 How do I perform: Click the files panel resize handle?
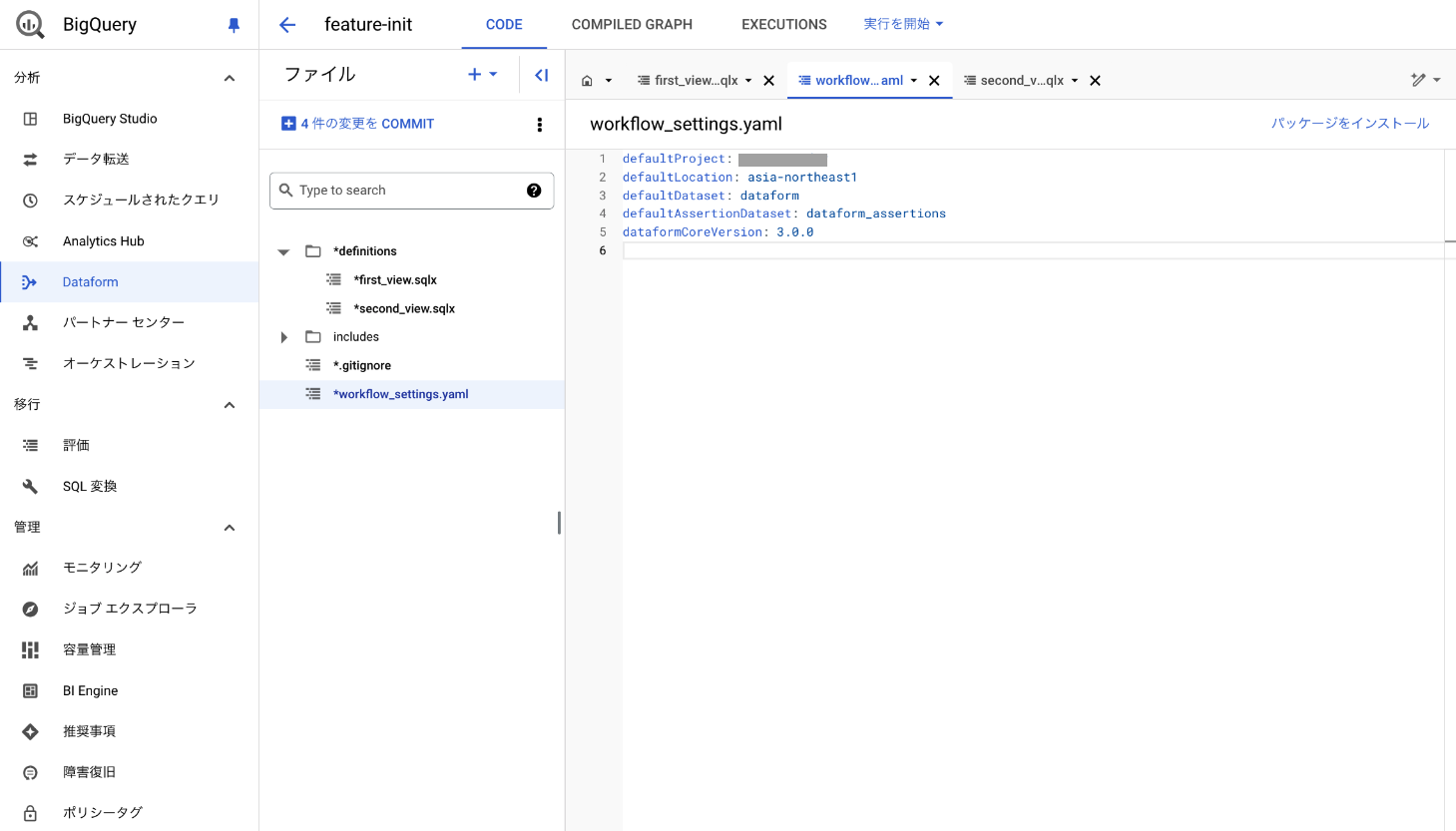pyautogui.click(x=559, y=523)
